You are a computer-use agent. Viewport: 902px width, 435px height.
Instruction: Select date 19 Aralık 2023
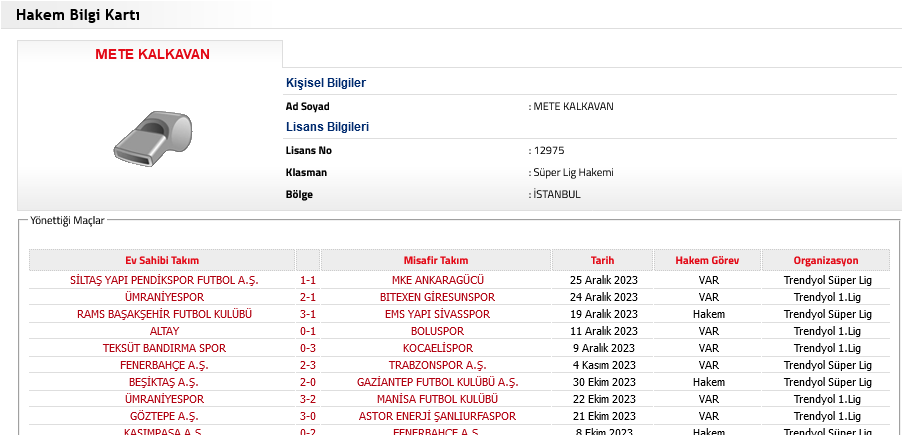click(x=603, y=315)
